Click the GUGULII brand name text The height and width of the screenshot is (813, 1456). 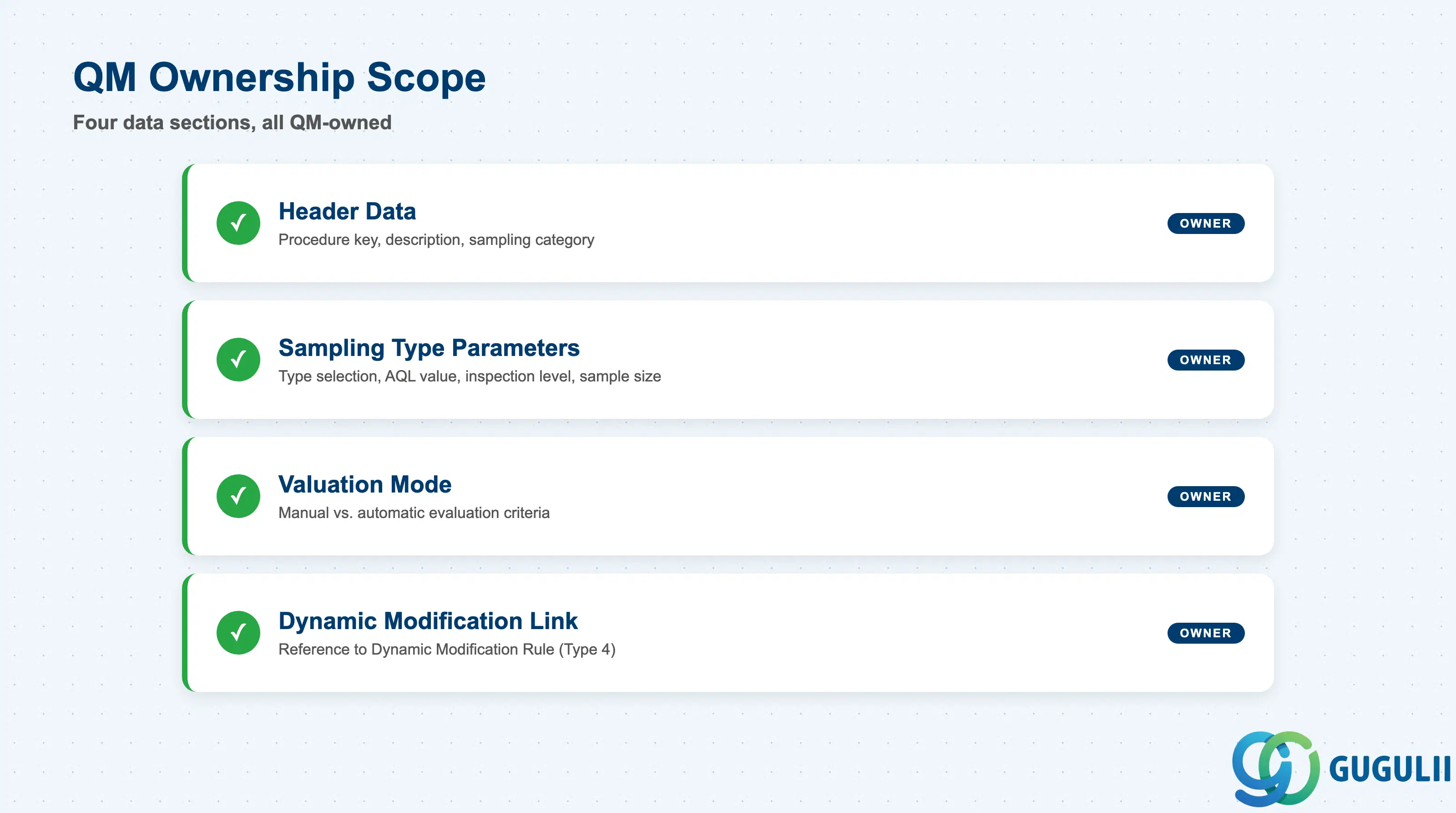pos(1390,769)
